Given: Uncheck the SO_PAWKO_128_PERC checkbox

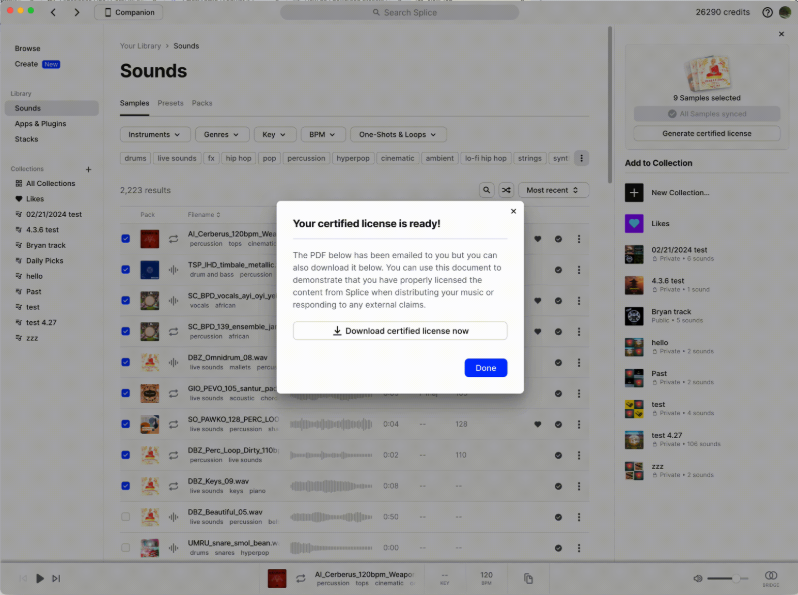Looking at the screenshot, I should click(126, 424).
